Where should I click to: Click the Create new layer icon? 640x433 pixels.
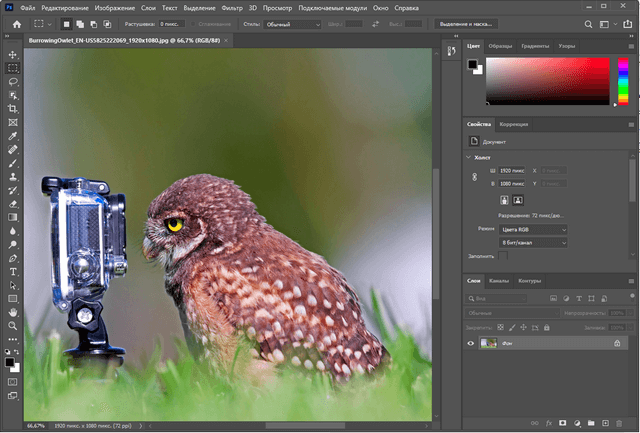point(605,423)
